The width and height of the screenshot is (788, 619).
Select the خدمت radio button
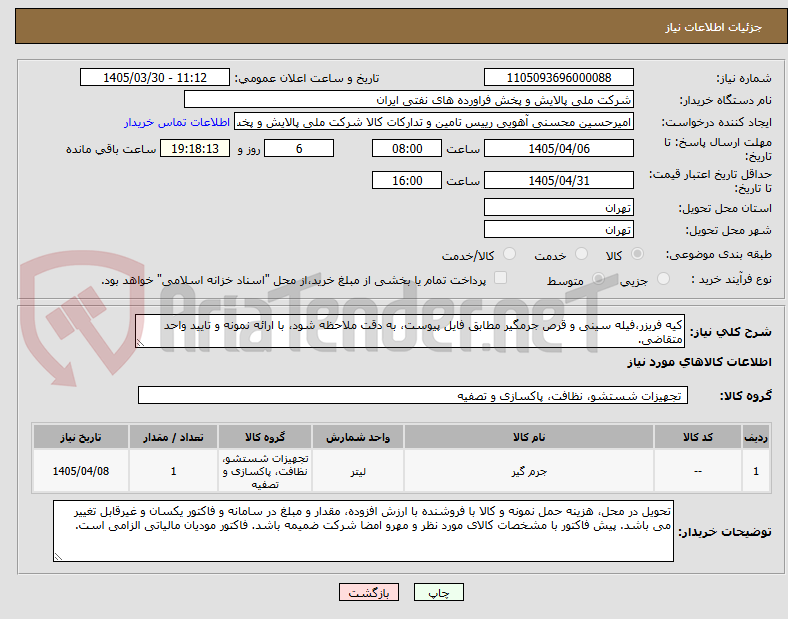coord(581,254)
